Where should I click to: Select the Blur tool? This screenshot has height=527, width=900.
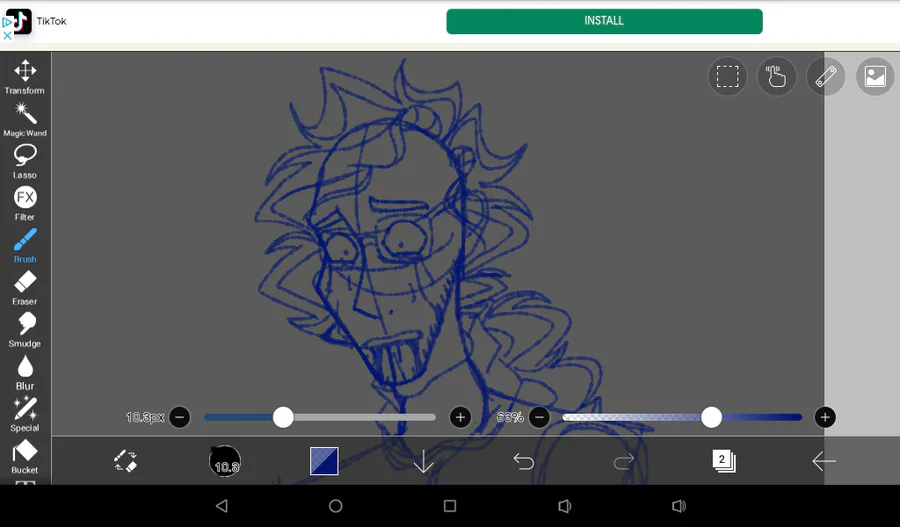coord(25,372)
